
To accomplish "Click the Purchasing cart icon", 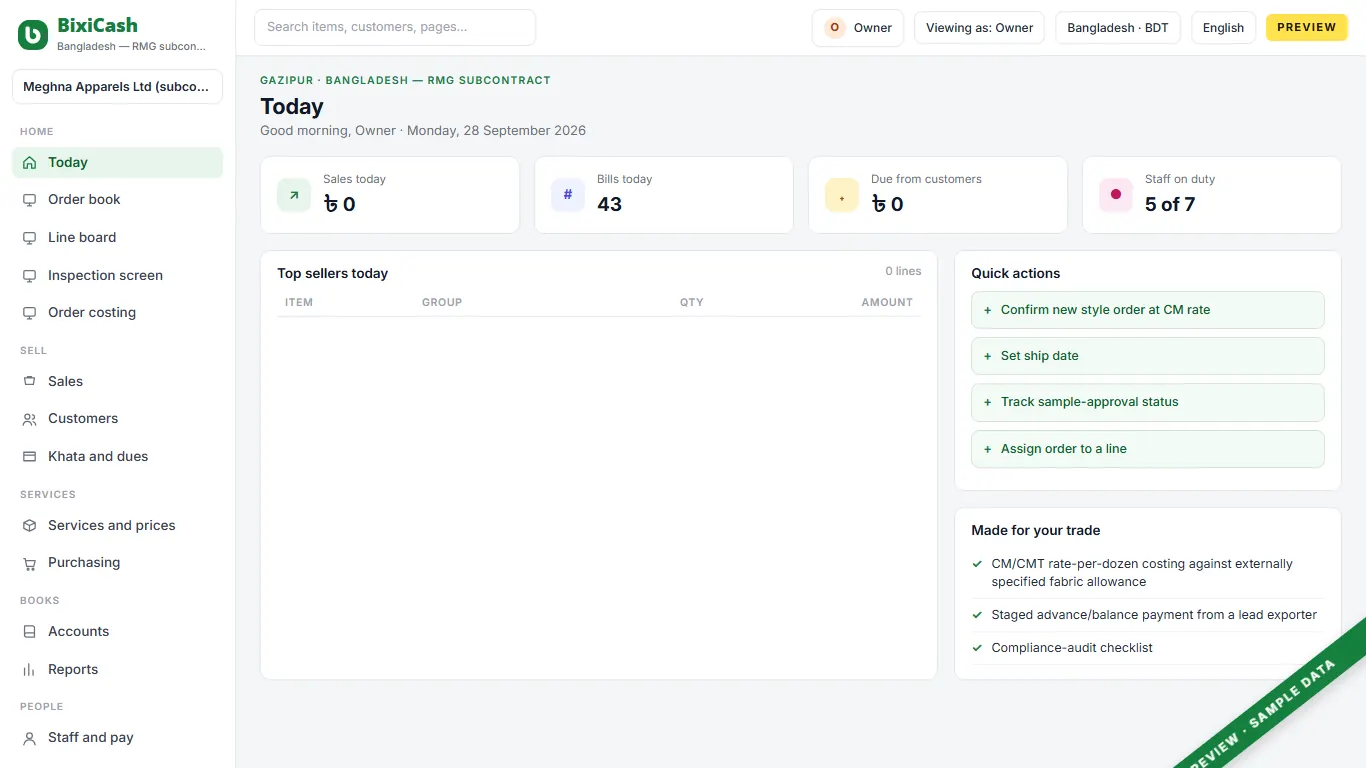I will (29, 563).
